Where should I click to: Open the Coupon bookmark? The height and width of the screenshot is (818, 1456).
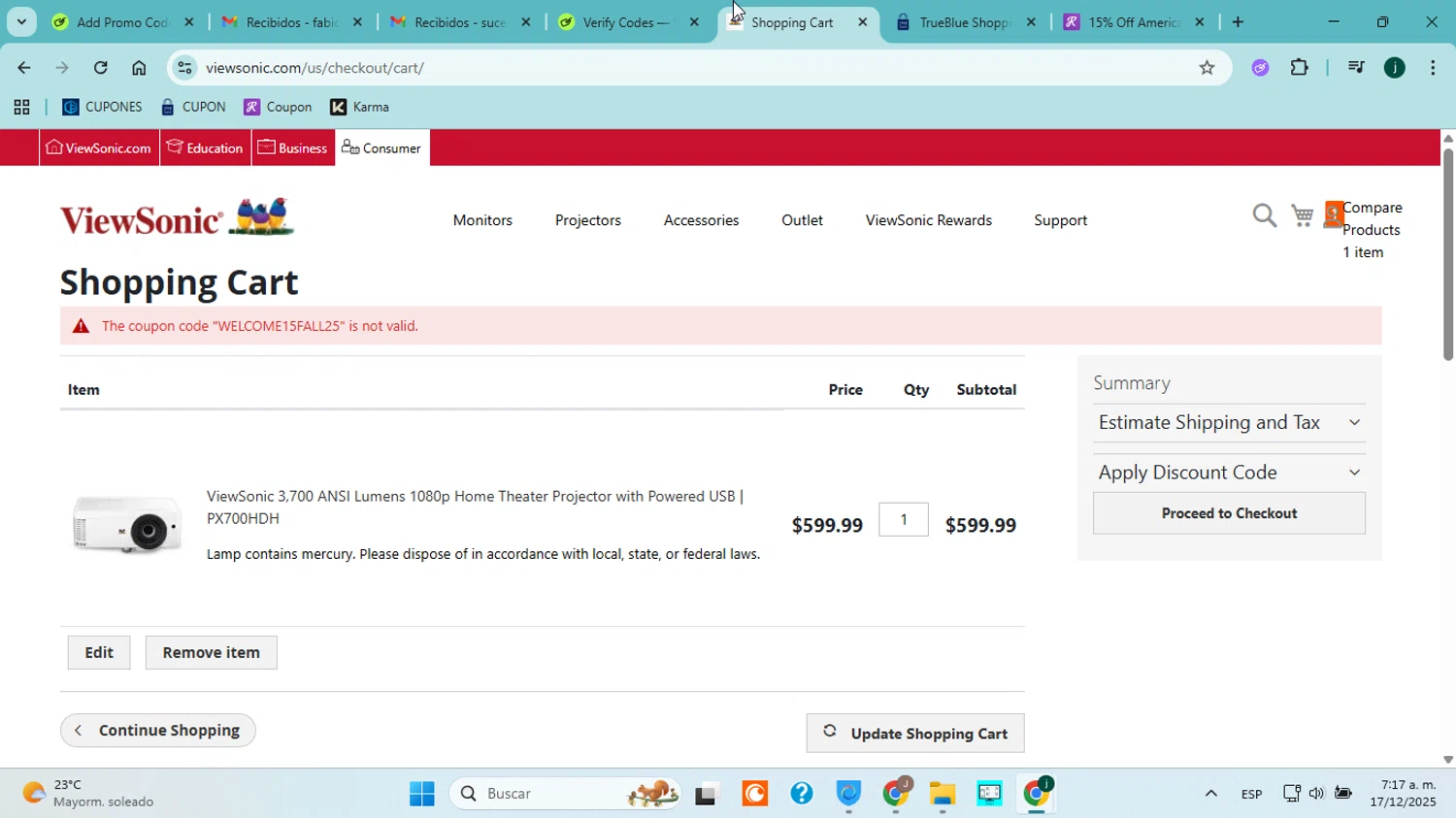click(279, 107)
